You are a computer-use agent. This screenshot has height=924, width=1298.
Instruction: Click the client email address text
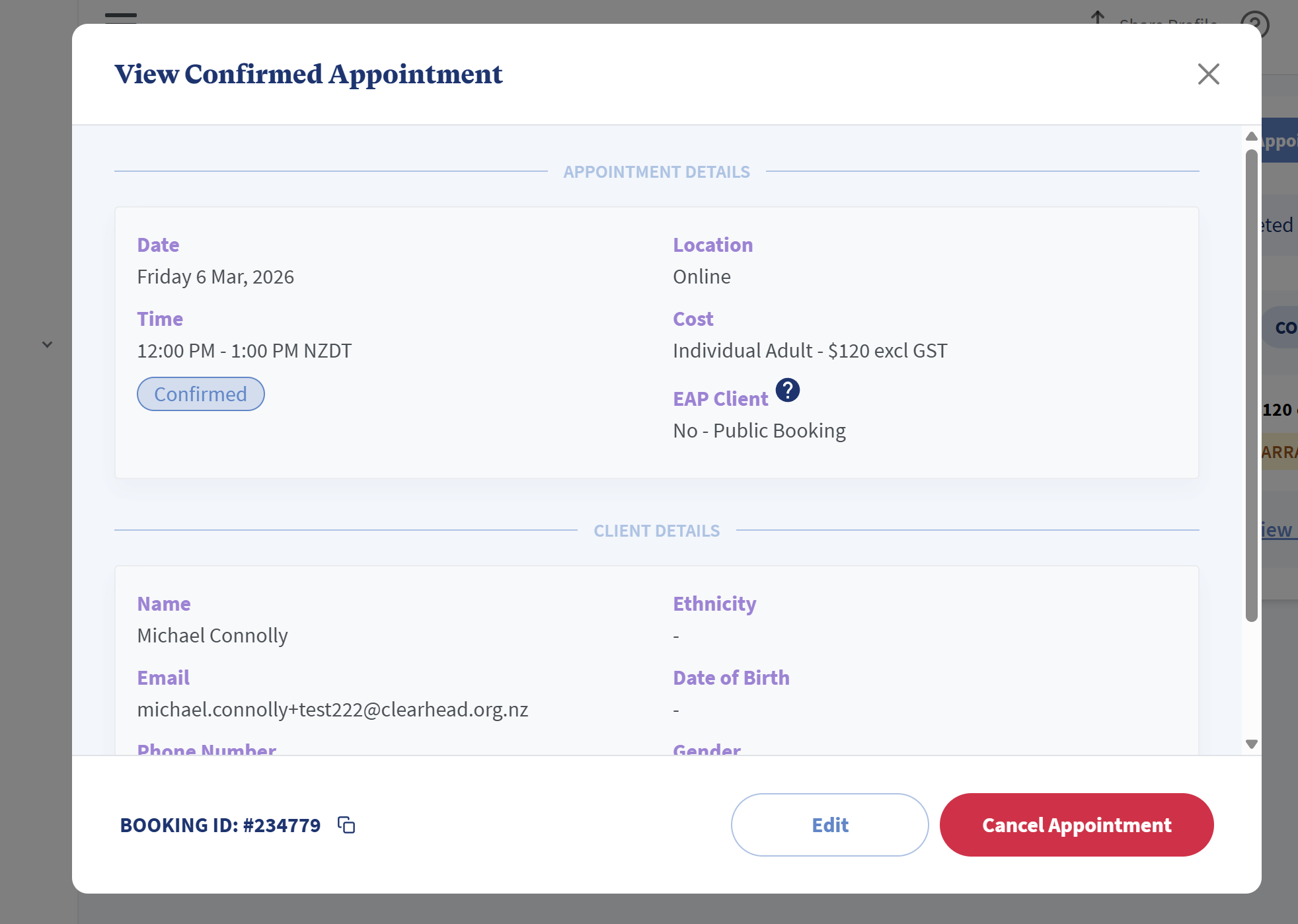(x=332, y=709)
